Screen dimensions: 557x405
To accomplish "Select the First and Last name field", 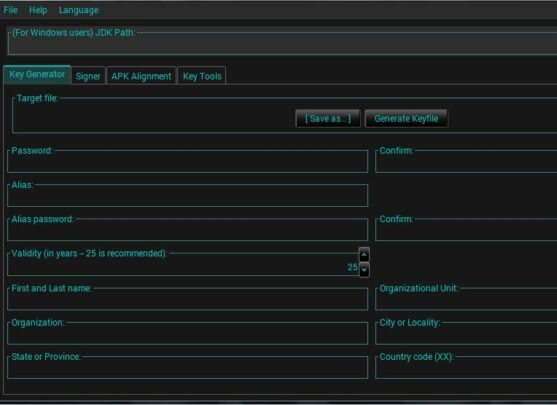I will click(x=188, y=301).
